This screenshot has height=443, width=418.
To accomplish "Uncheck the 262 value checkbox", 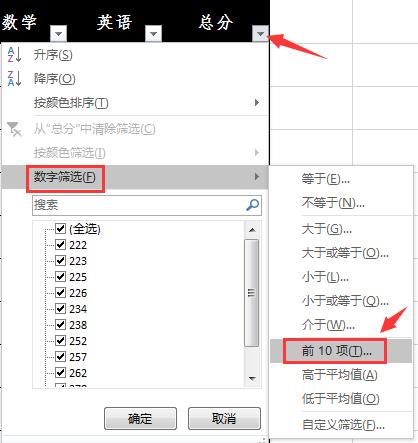I will point(60,373).
